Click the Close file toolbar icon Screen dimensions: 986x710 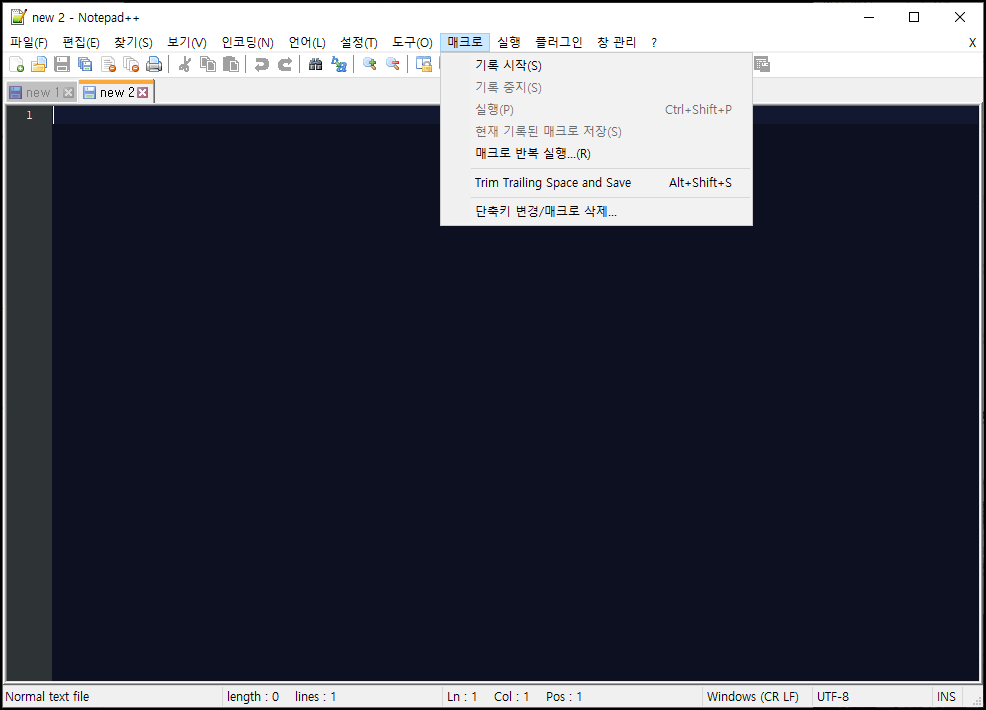[108, 64]
